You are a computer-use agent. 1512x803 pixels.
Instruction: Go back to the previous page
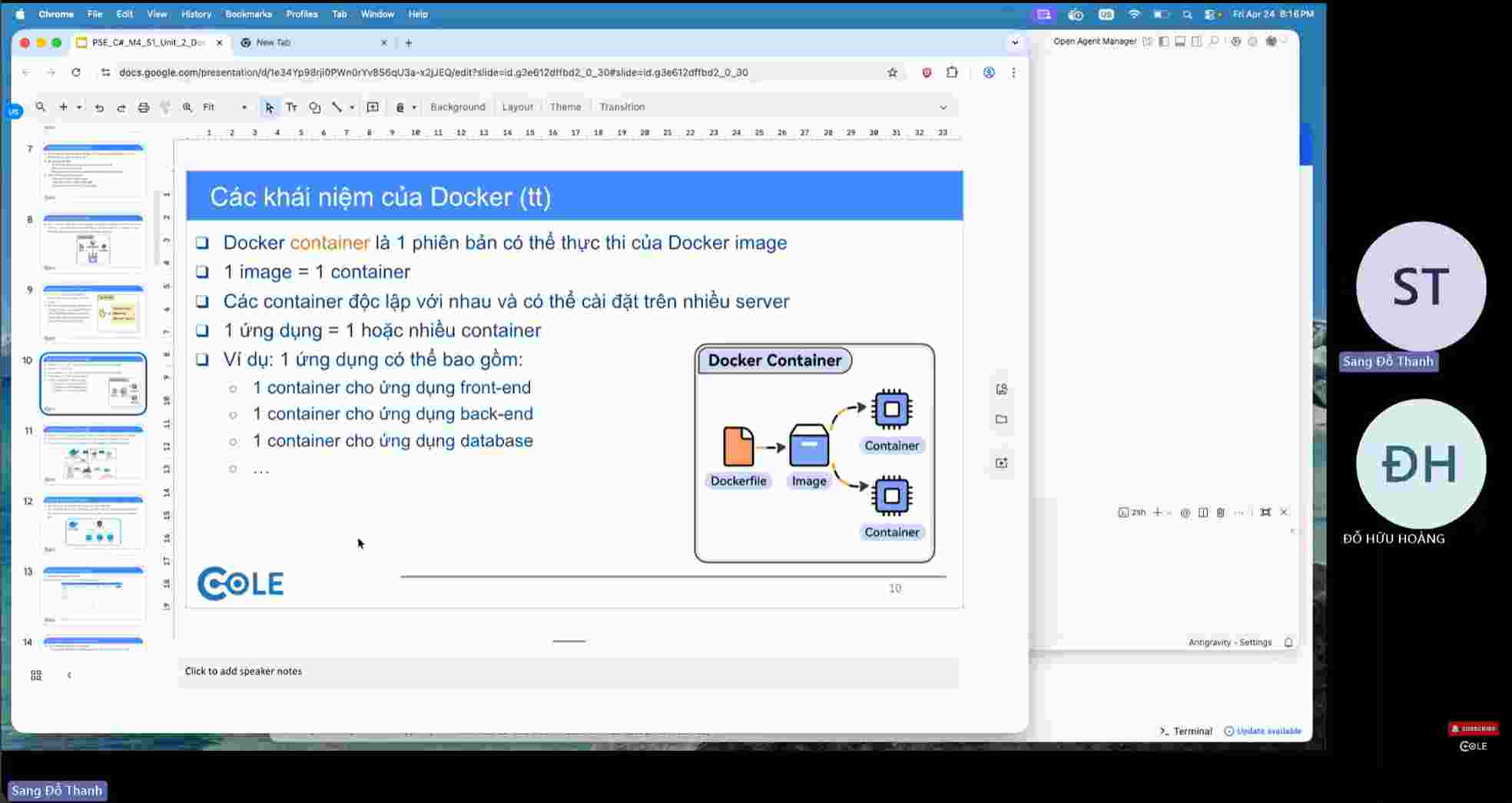pos(27,73)
